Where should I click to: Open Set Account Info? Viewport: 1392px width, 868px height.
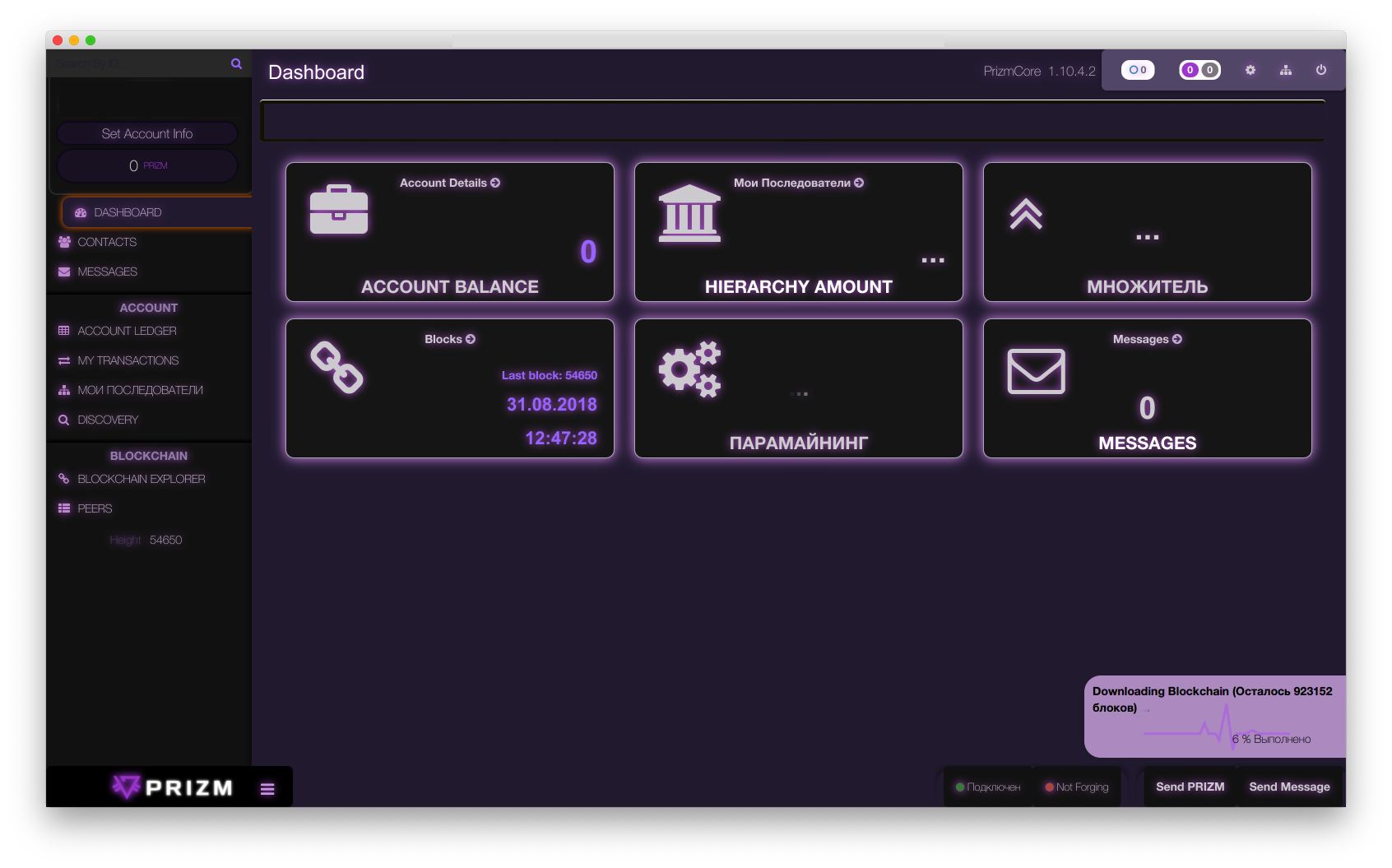click(147, 133)
